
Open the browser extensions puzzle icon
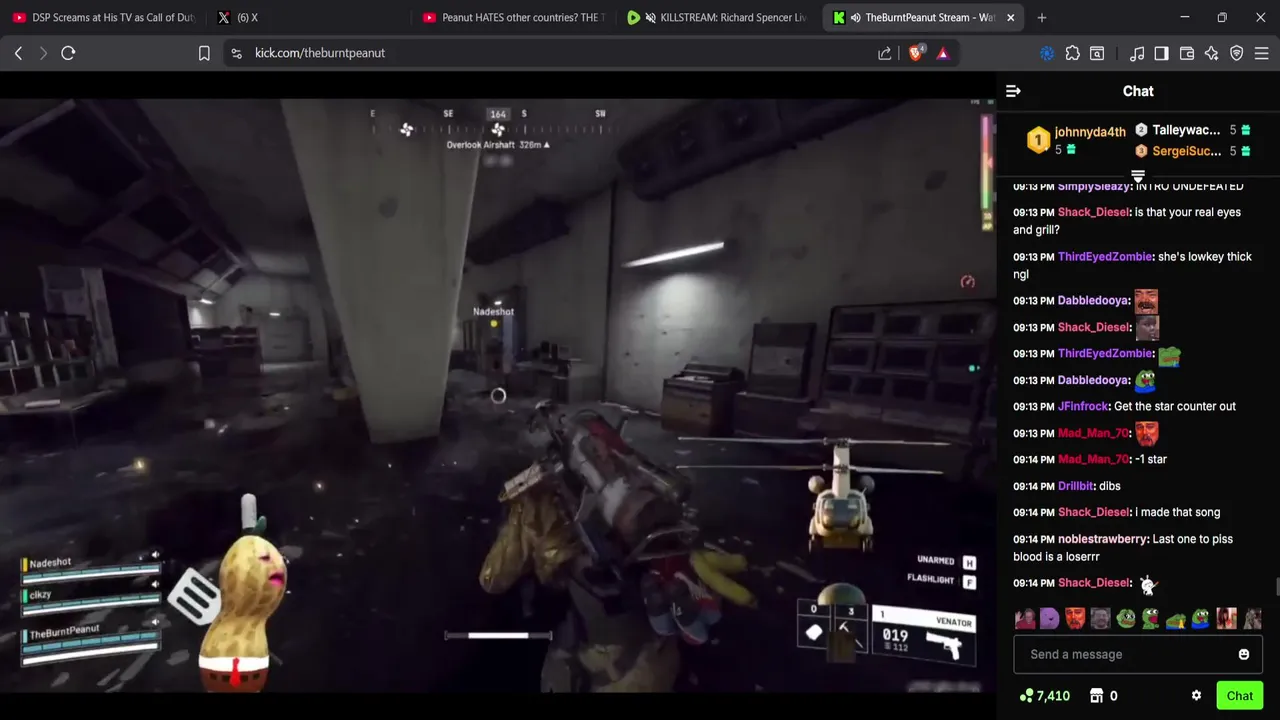tap(1073, 53)
